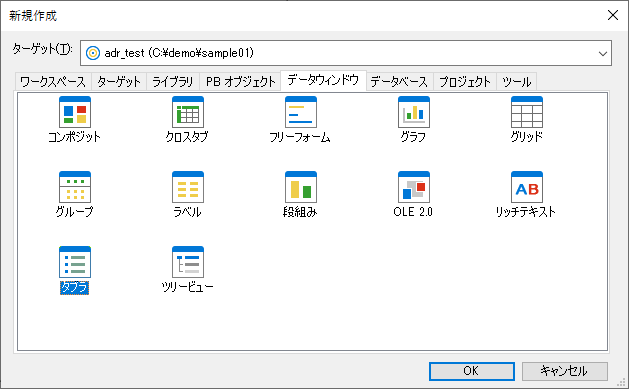The height and width of the screenshot is (389, 629).
Task: Switch to the データベース tab
Action: (x=400, y=82)
